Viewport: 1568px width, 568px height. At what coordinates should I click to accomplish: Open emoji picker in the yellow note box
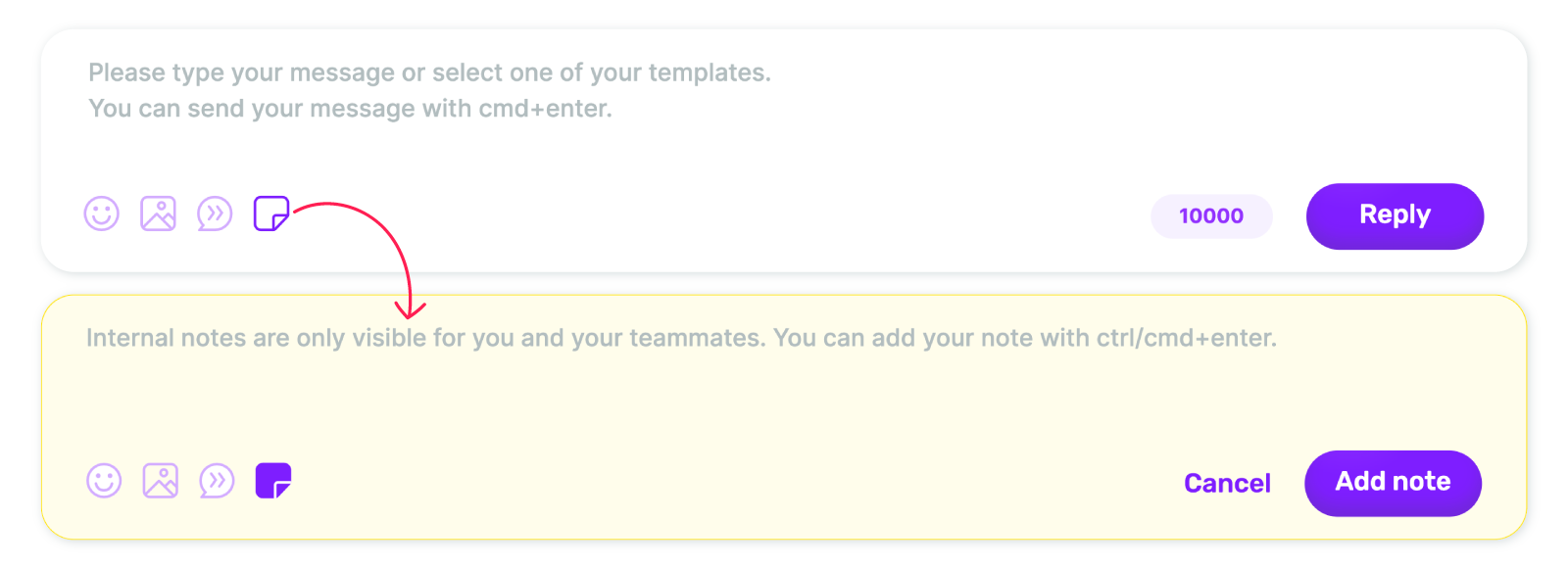tap(104, 481)
